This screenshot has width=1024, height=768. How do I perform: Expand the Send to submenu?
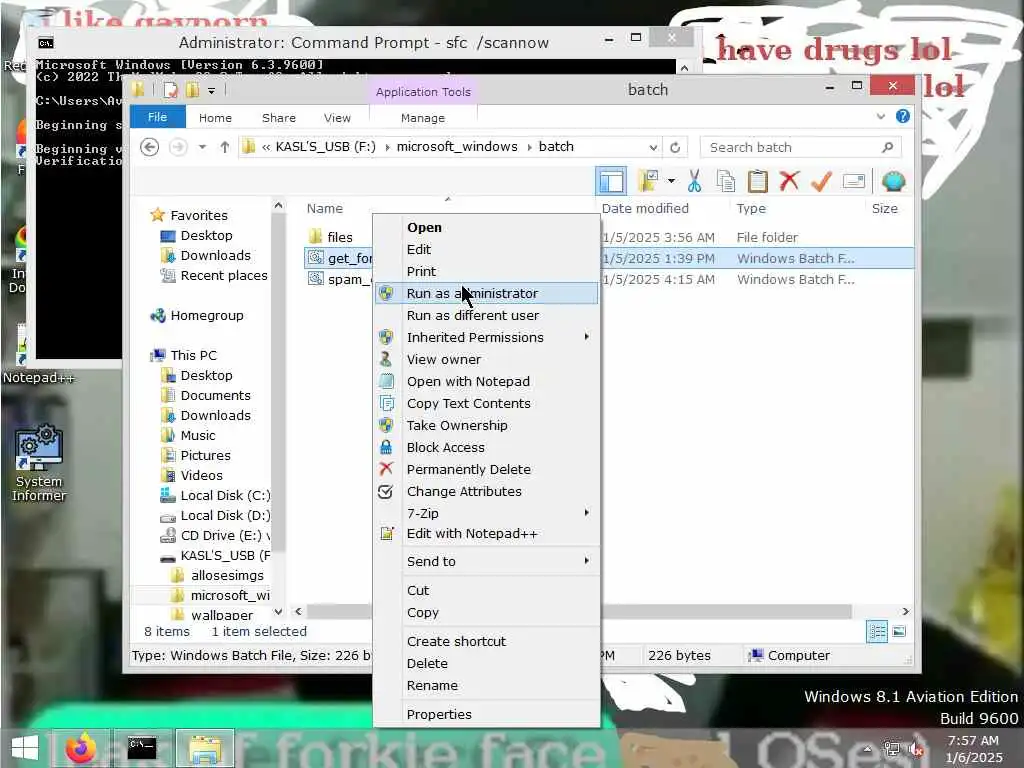click(x=486, y=561)
